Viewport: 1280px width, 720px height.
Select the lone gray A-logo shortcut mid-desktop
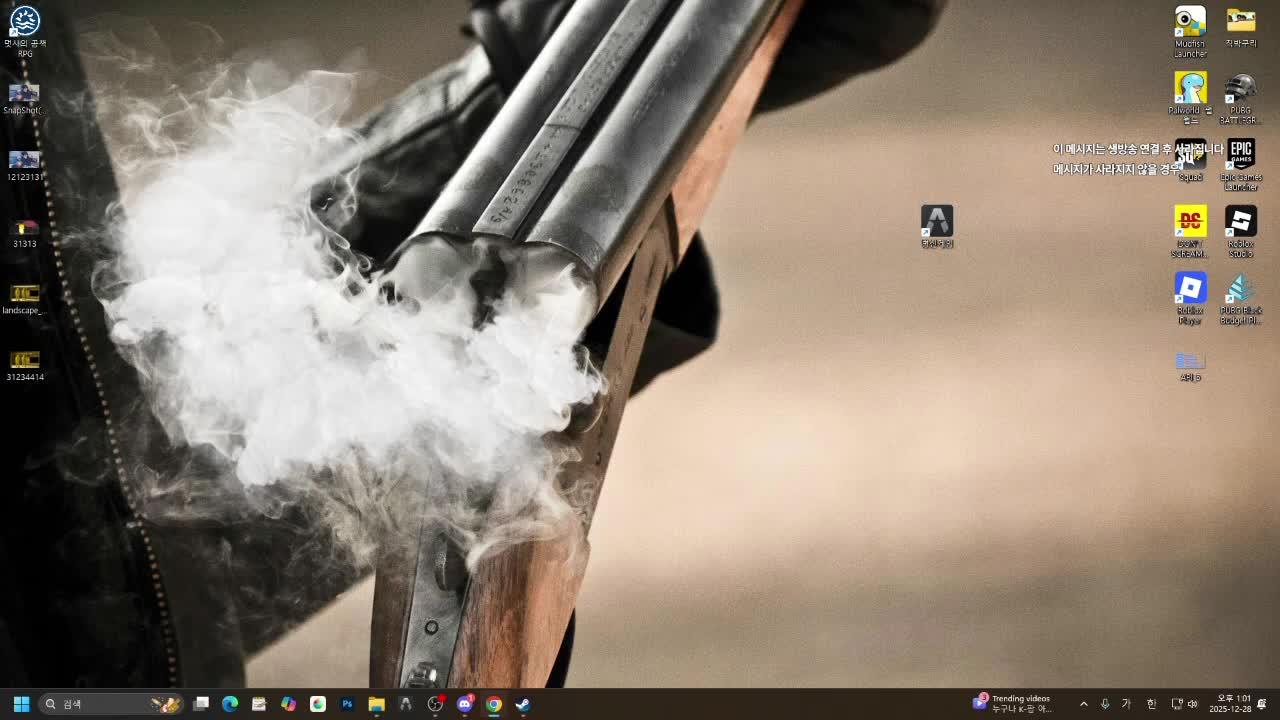coord(937,227)
